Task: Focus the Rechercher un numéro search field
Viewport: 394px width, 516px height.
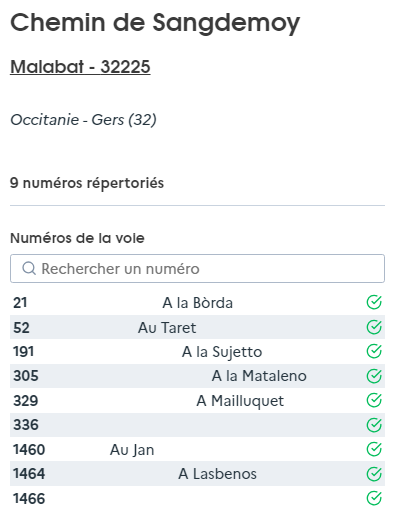Action: click(197, 269)
